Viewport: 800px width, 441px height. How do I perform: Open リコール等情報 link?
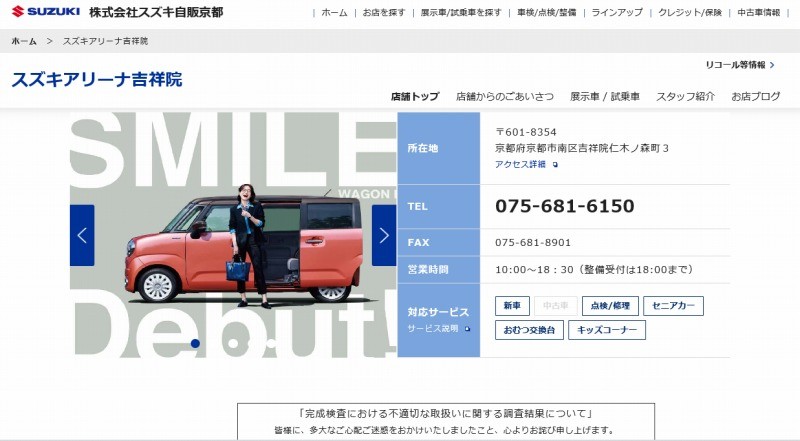735,65
